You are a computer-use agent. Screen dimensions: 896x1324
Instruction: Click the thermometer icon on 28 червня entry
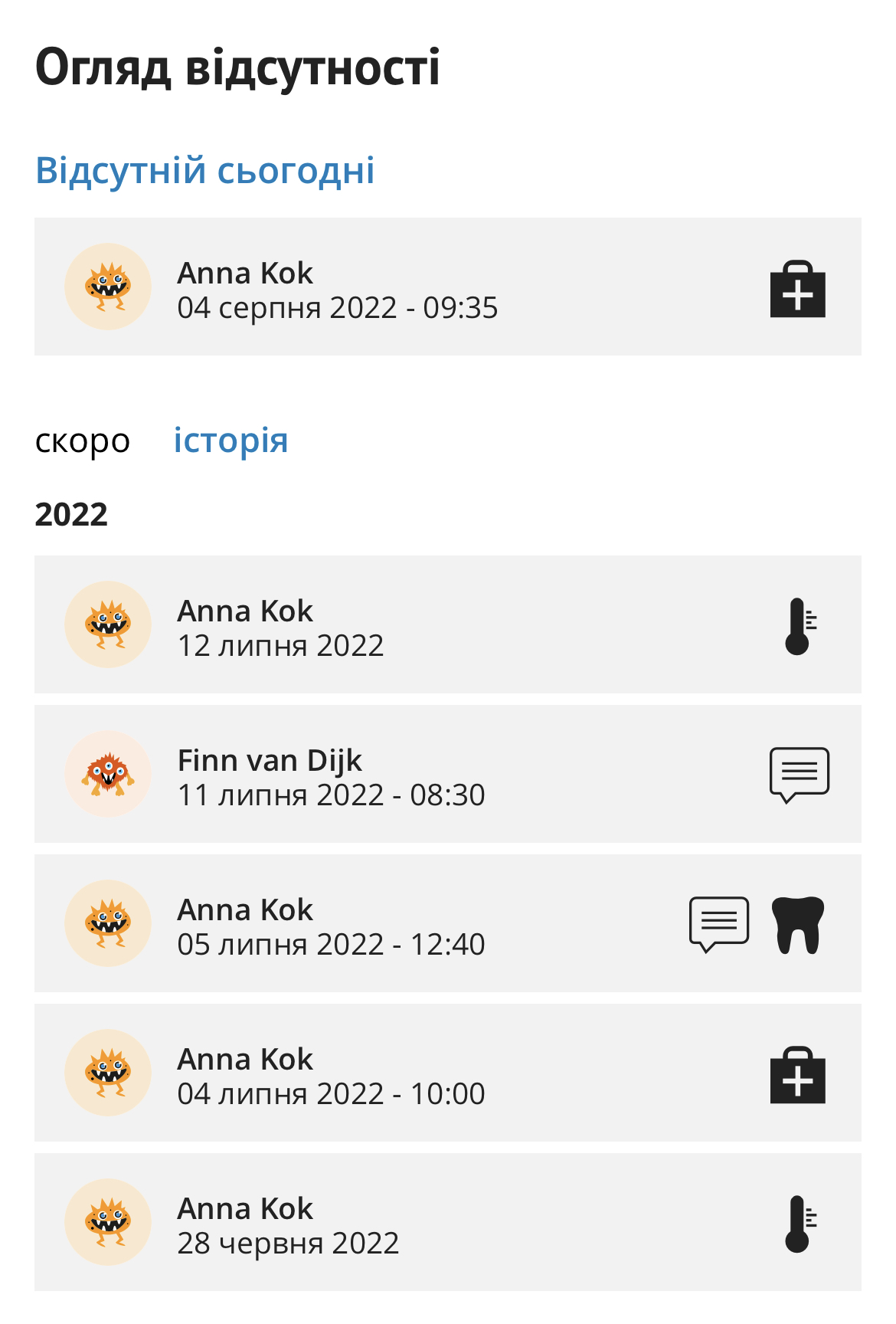point(800,1224)
